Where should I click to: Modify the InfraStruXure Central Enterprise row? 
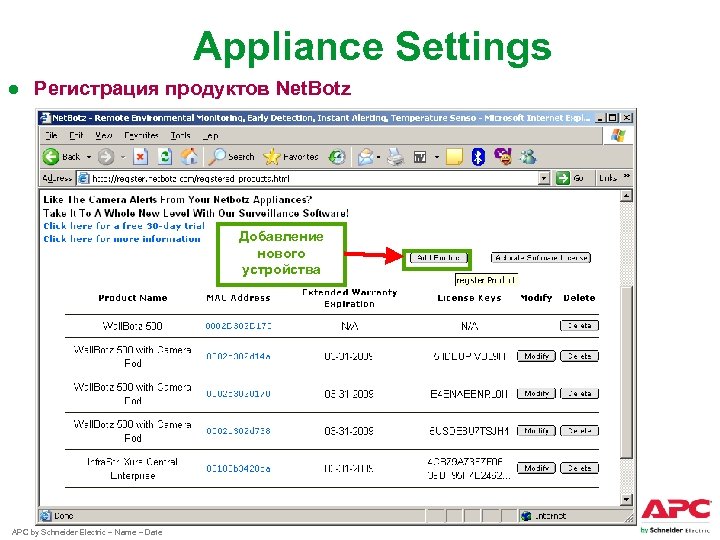tap(536, 468)
